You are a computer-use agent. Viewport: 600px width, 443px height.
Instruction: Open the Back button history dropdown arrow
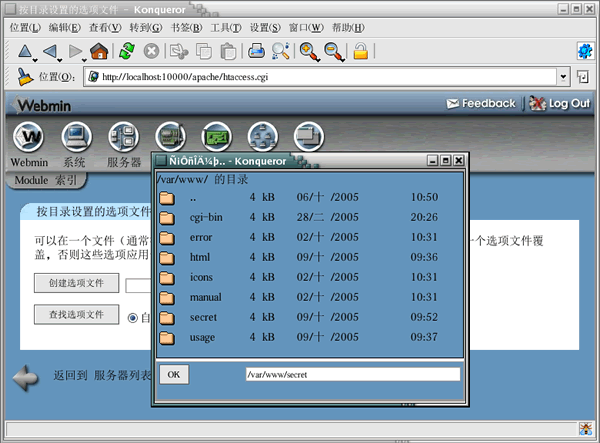pyautogui.click(x=59, y=60)
